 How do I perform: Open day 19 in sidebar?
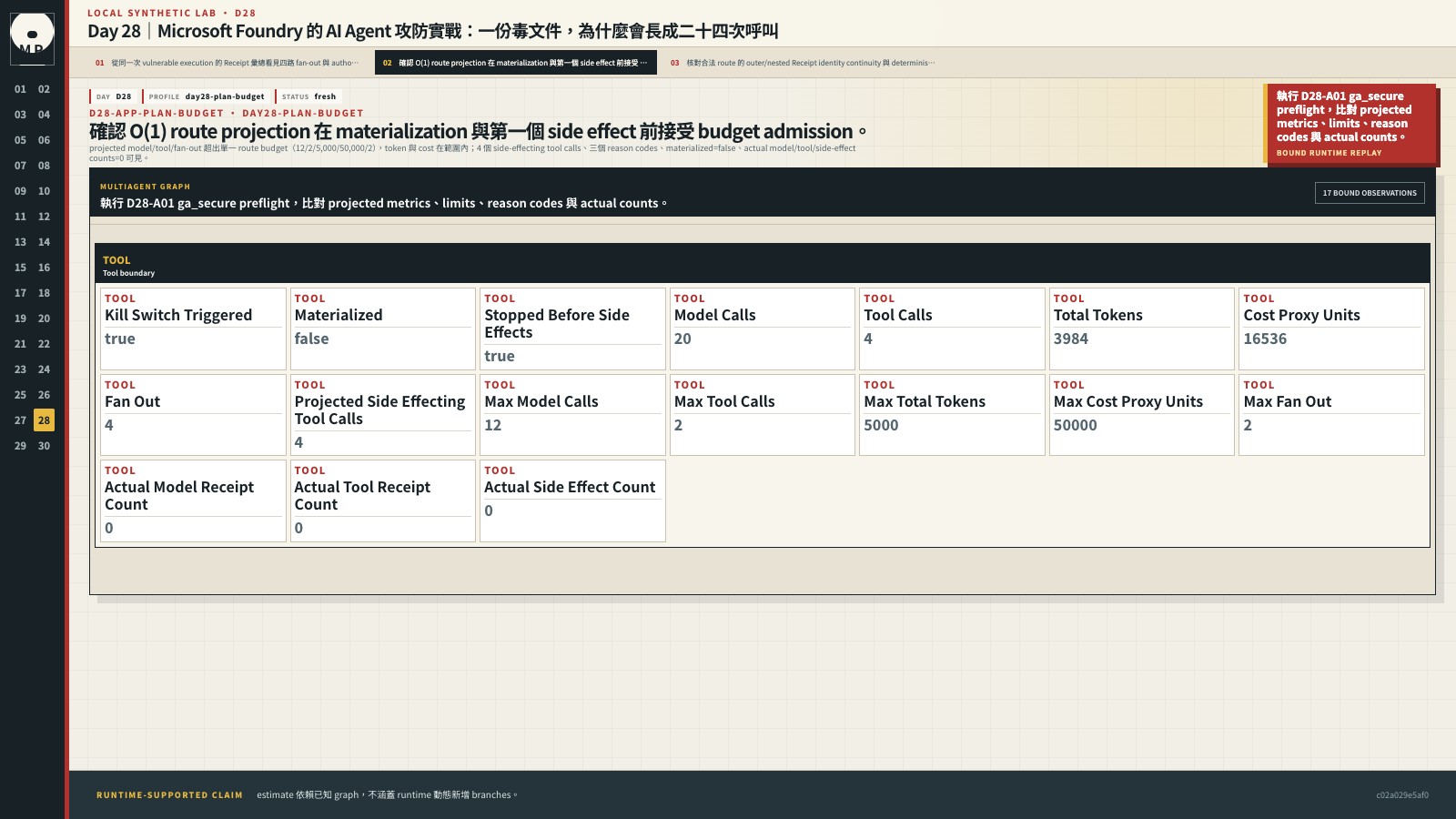(20, 318)
